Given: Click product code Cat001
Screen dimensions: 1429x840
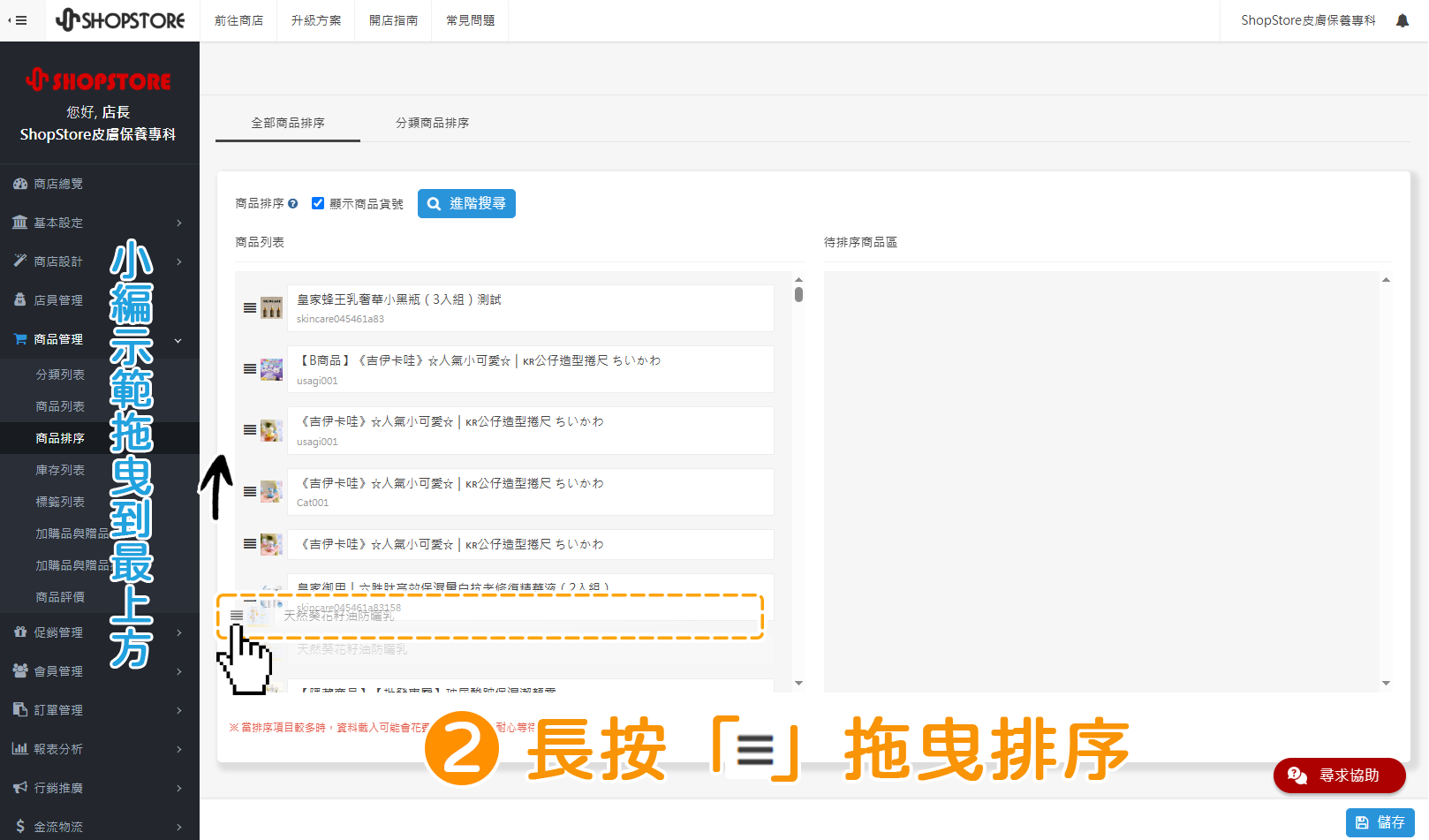Looking at the screenshot, I should pyautogui.click(x=313, y=503).
